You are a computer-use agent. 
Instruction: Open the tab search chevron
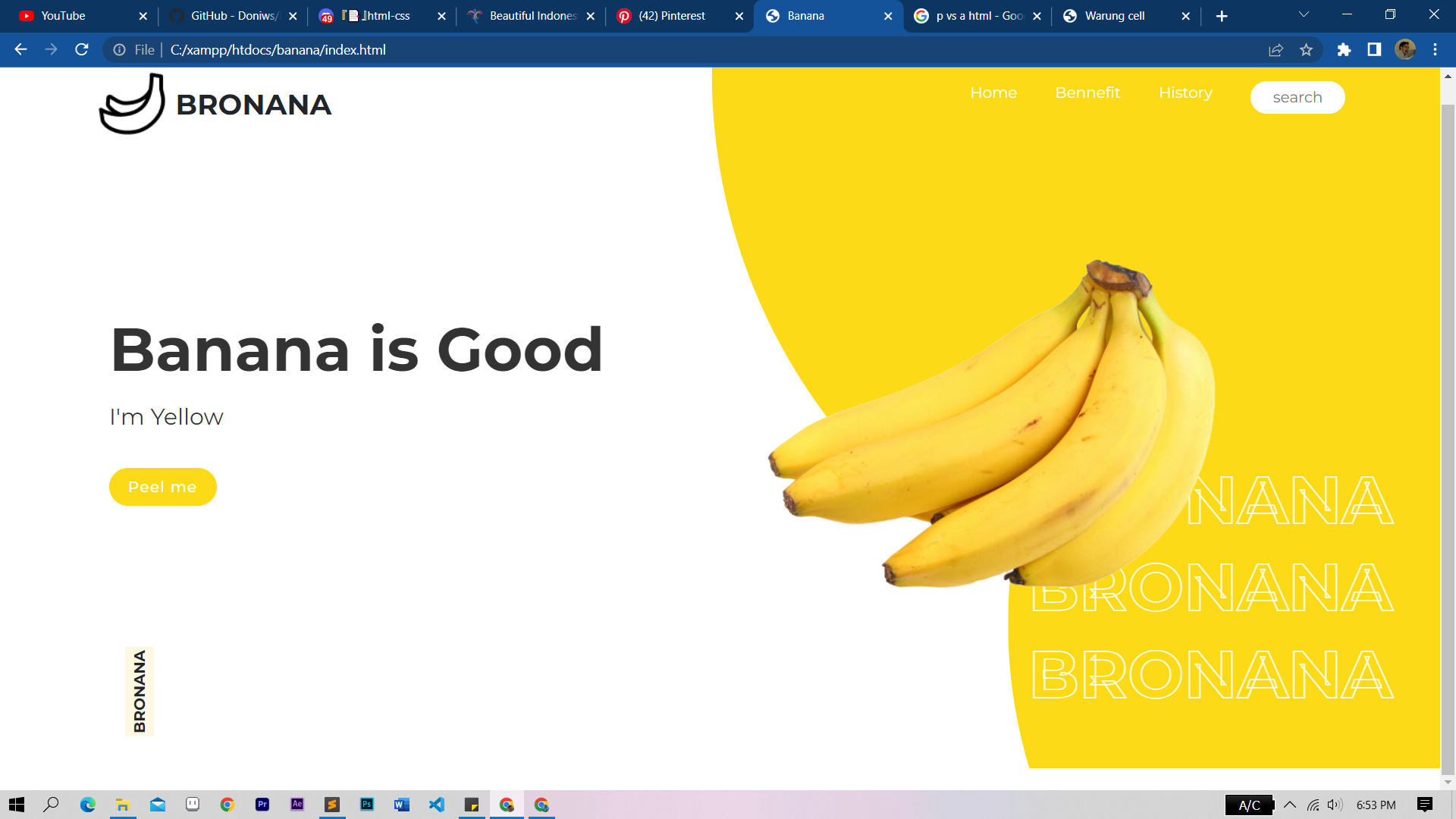click(1303, 15)
